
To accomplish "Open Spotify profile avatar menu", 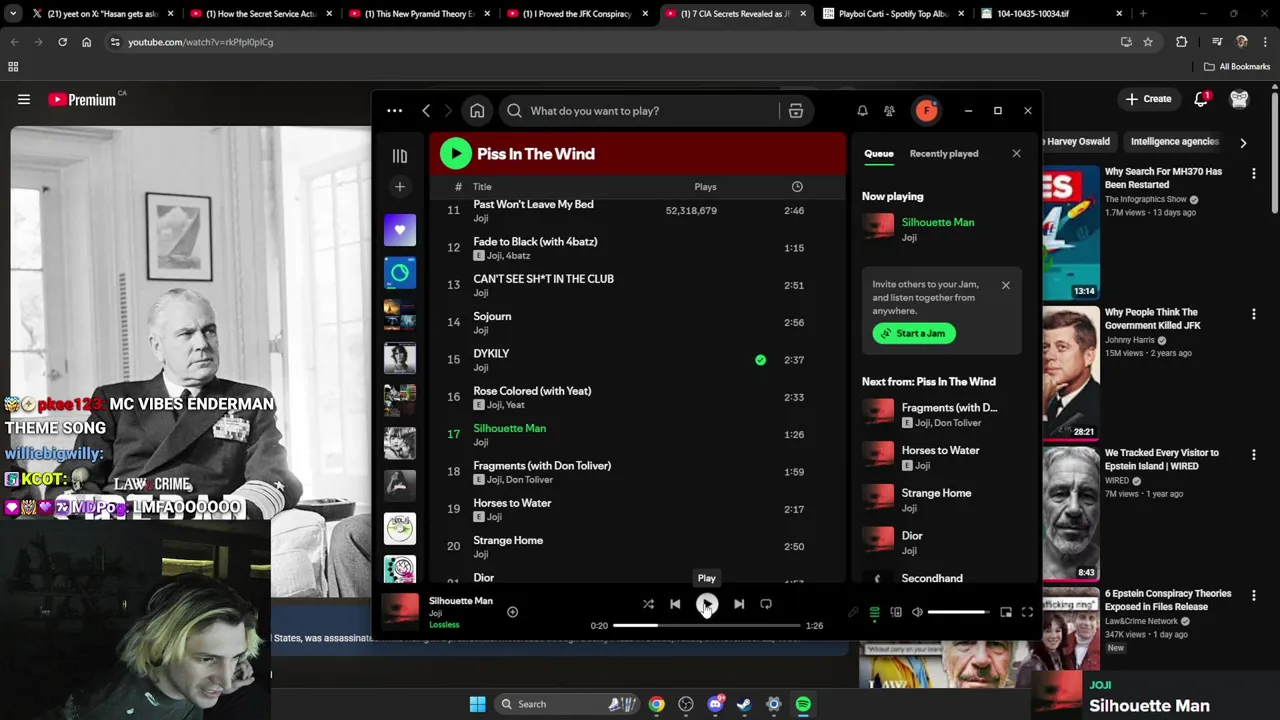I will [x=927, y=111].
